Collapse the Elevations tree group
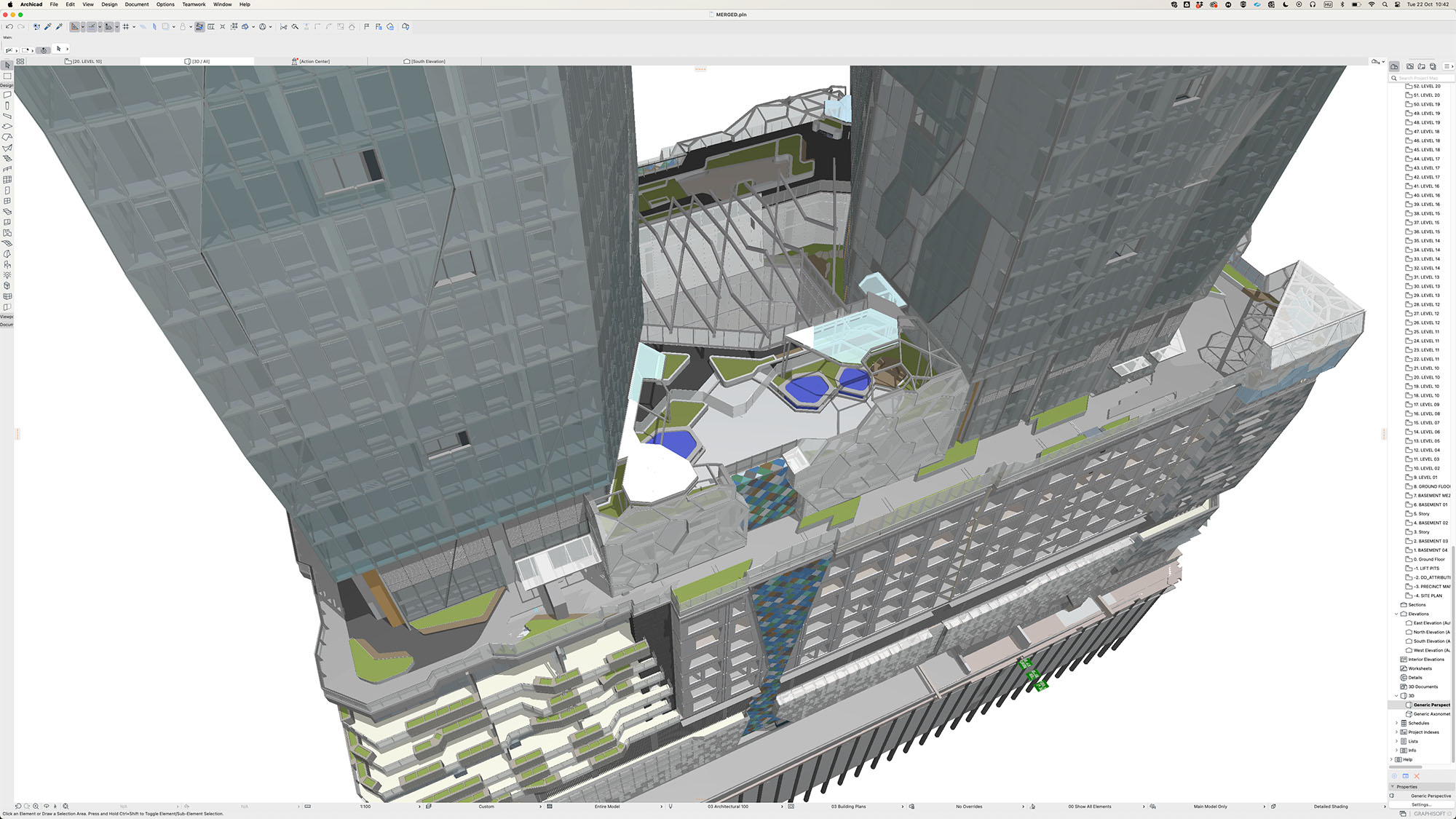Image resolution: width=1456 pixels, height=819 pixels. (1396, 614)
